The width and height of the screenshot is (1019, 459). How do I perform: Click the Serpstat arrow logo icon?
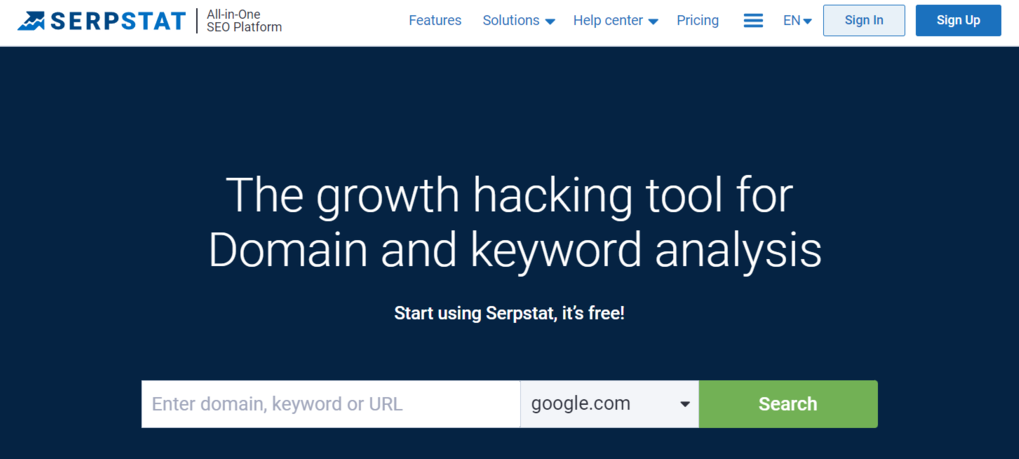coord(31,20)
